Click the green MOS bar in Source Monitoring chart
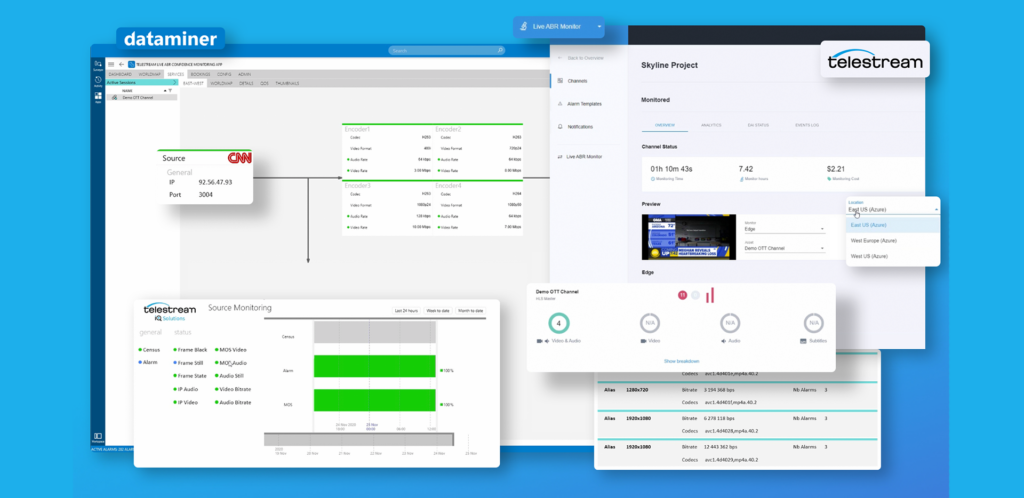1024x498 pixels. click(x=375, y=400)
